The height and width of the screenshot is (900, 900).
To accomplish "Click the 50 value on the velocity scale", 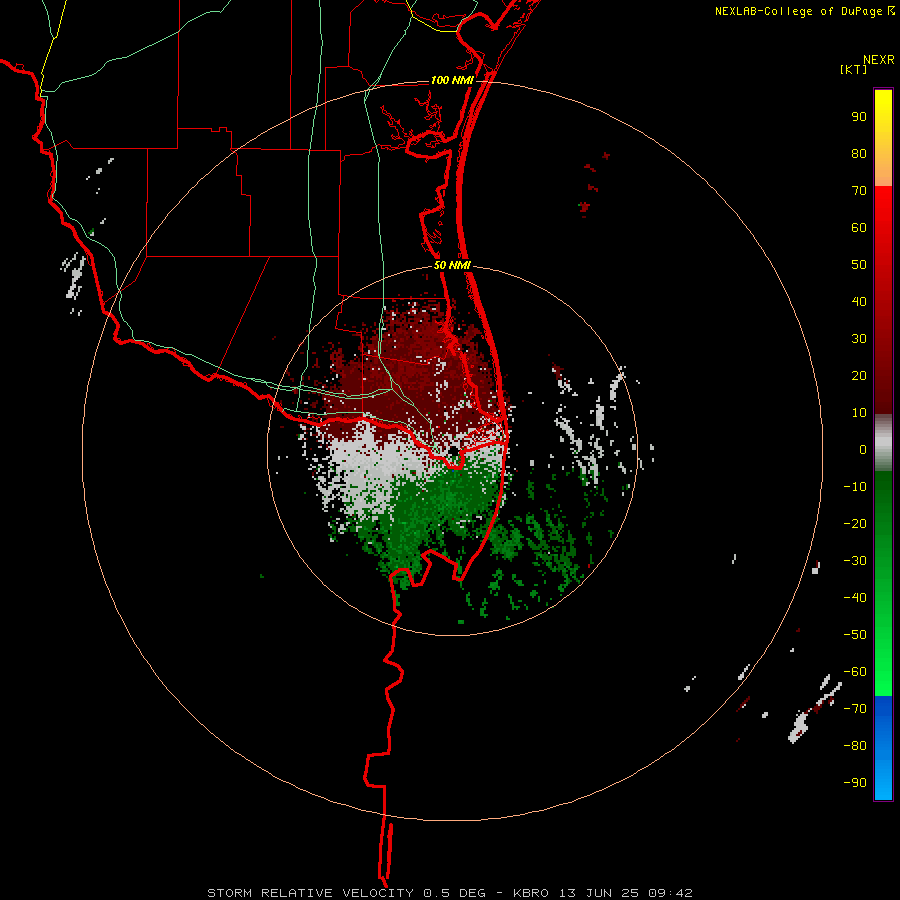I will tap(859, 265).
